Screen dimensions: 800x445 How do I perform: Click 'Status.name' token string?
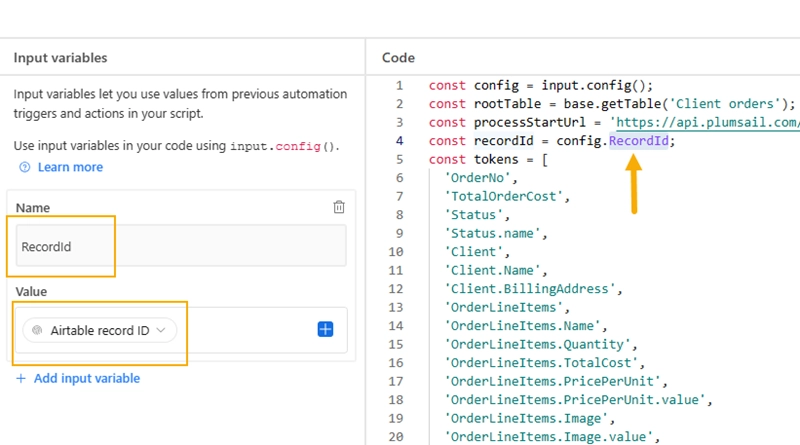pos(492,233)
